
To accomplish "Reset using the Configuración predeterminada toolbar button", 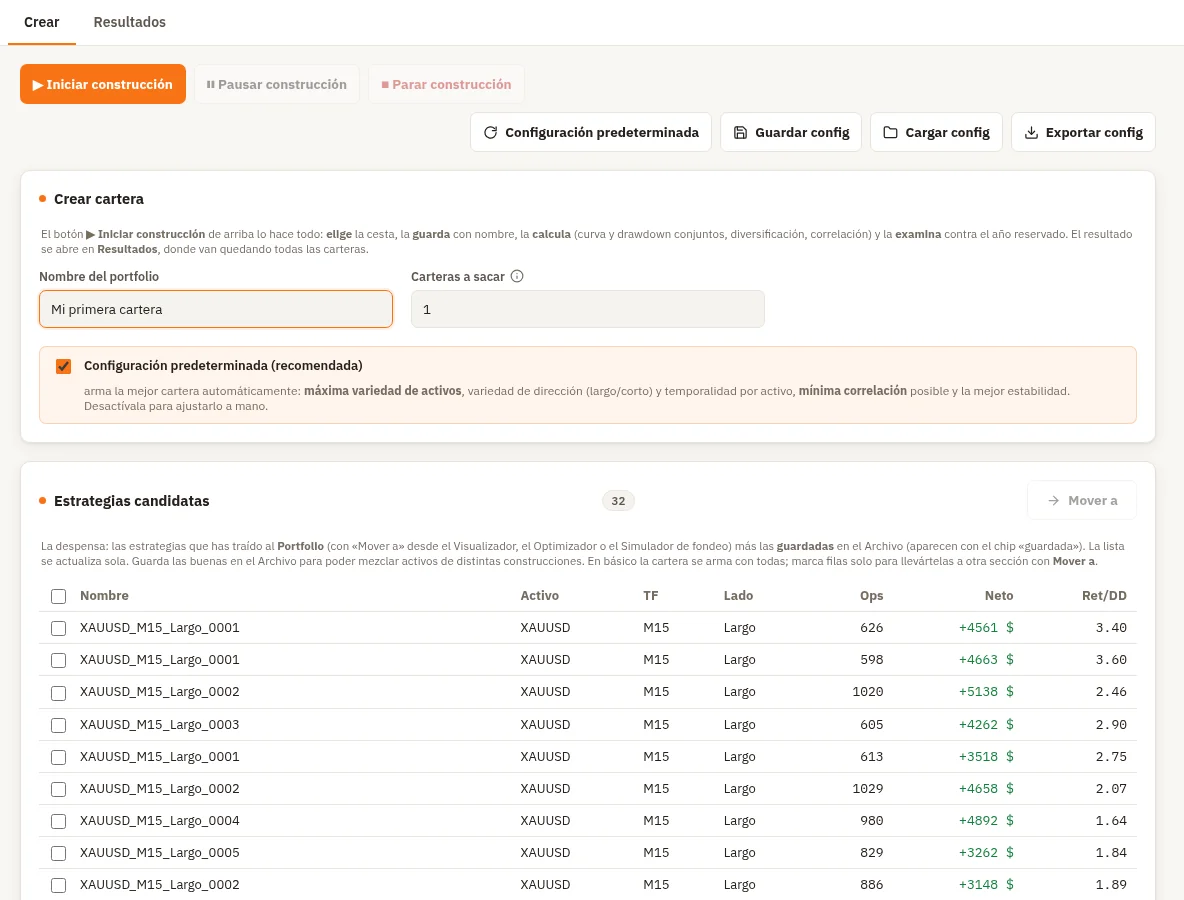I will (590, 132).
